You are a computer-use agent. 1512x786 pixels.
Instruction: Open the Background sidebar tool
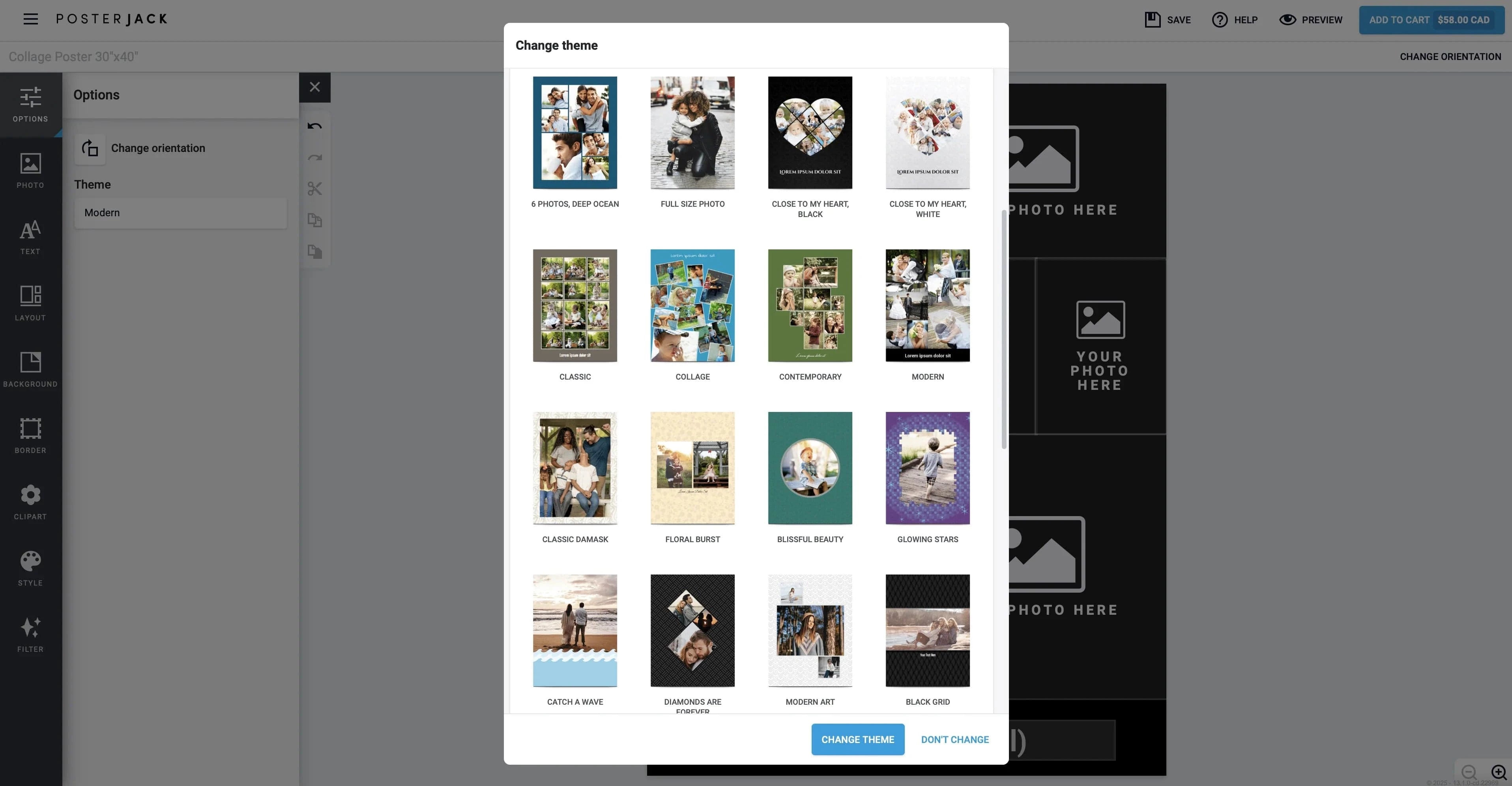tap(30, 370)
